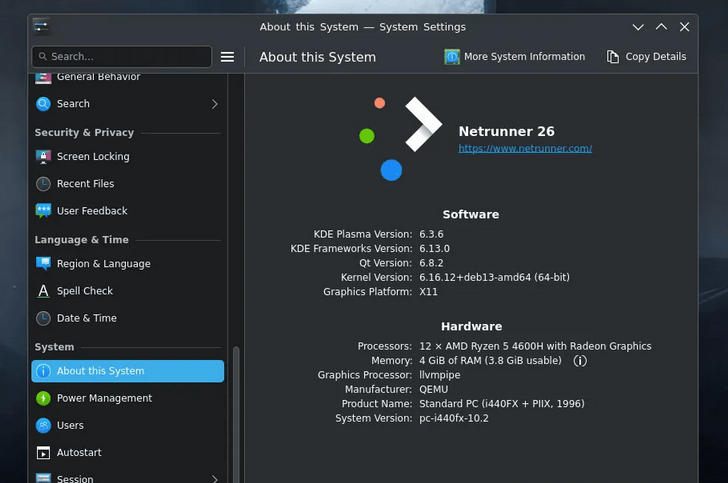The image size is (728, 483).
Task: Click KDE Frameworks Version value 6.13.0
Action: 435,248
